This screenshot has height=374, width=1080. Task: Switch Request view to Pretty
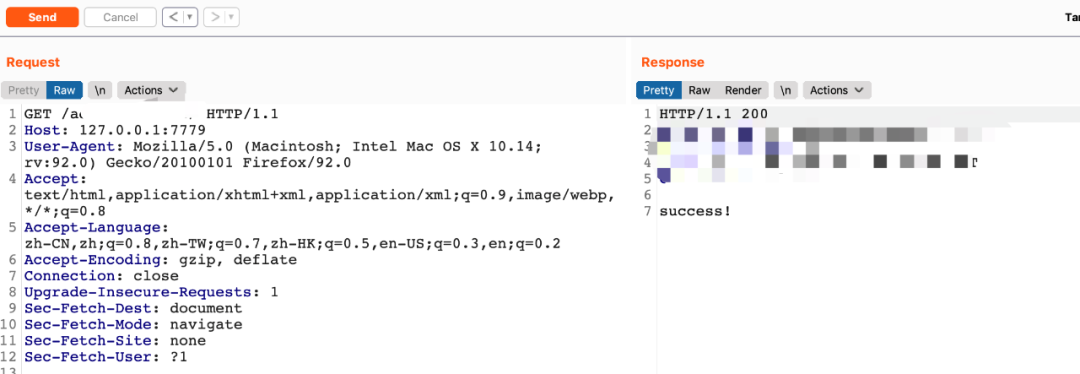pyautogui.click(x=23, y=90)
